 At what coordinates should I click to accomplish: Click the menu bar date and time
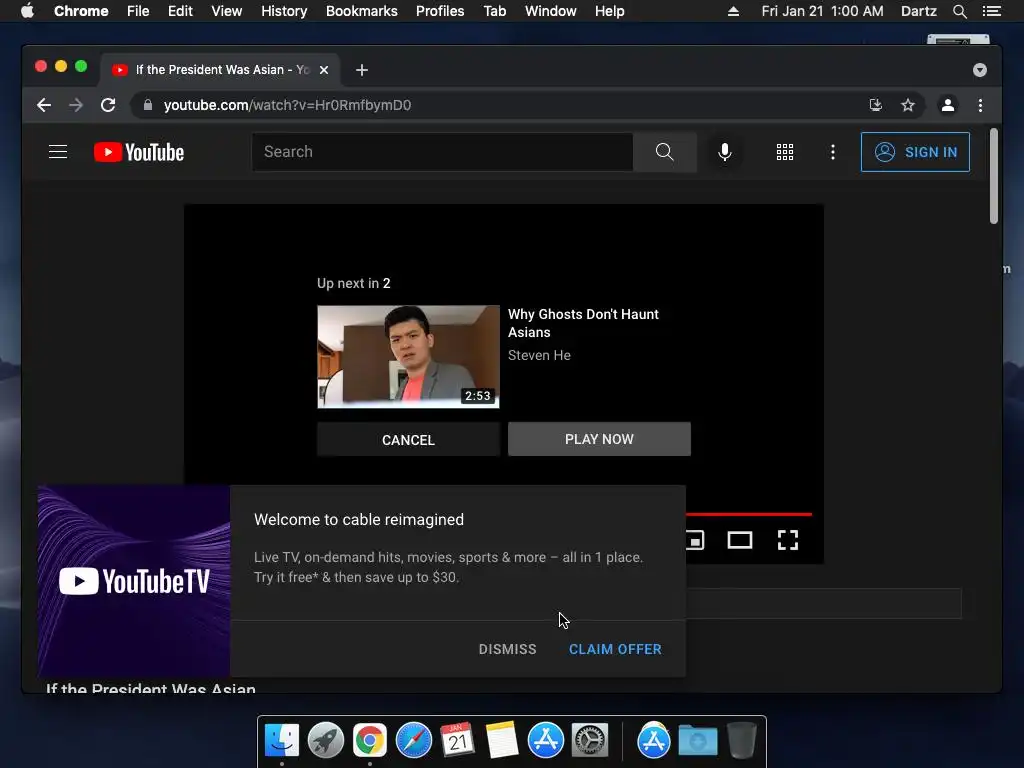tap(822, 11)
